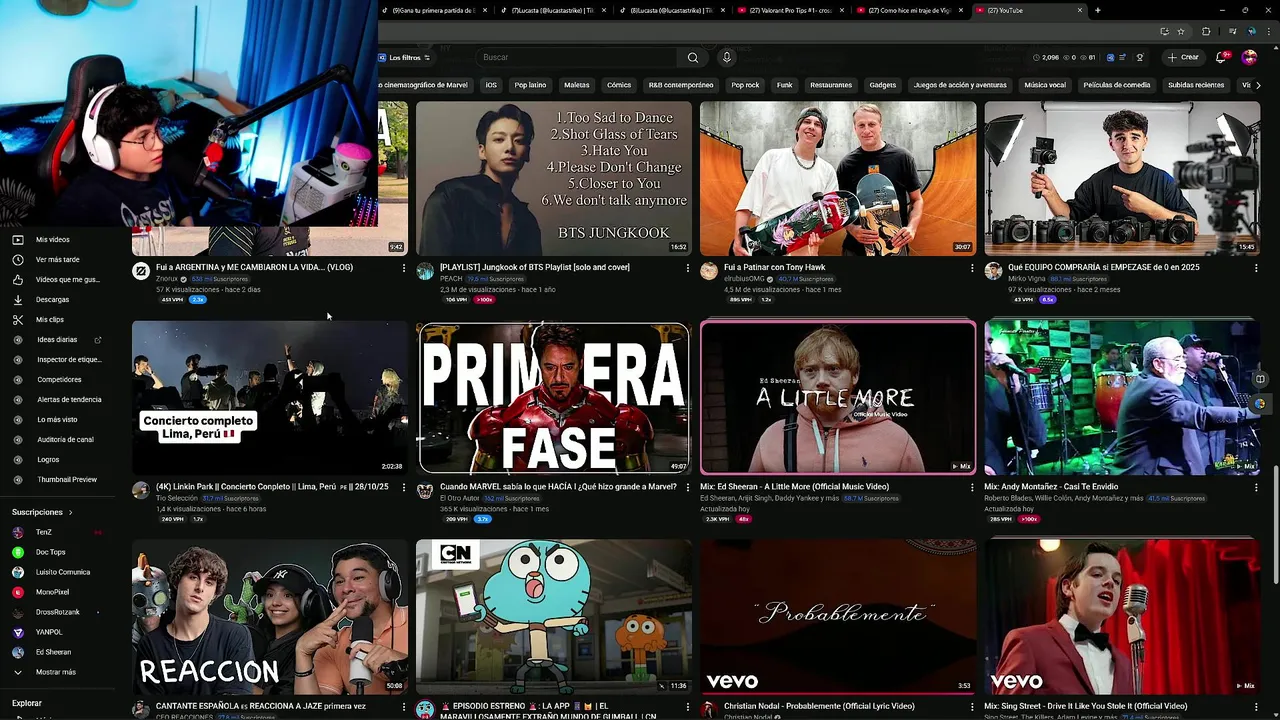The image size is (1280, 720).
Task: Open options for Jungkook playlist video
Action: click(x=688, y=268)
